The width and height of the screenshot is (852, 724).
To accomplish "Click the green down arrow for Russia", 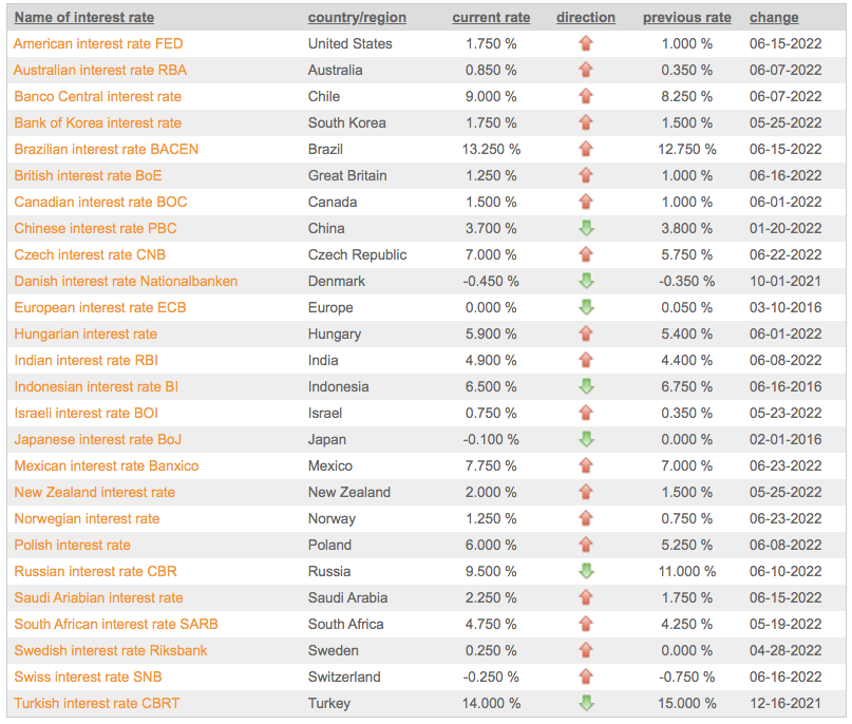I will pos(586,571).
